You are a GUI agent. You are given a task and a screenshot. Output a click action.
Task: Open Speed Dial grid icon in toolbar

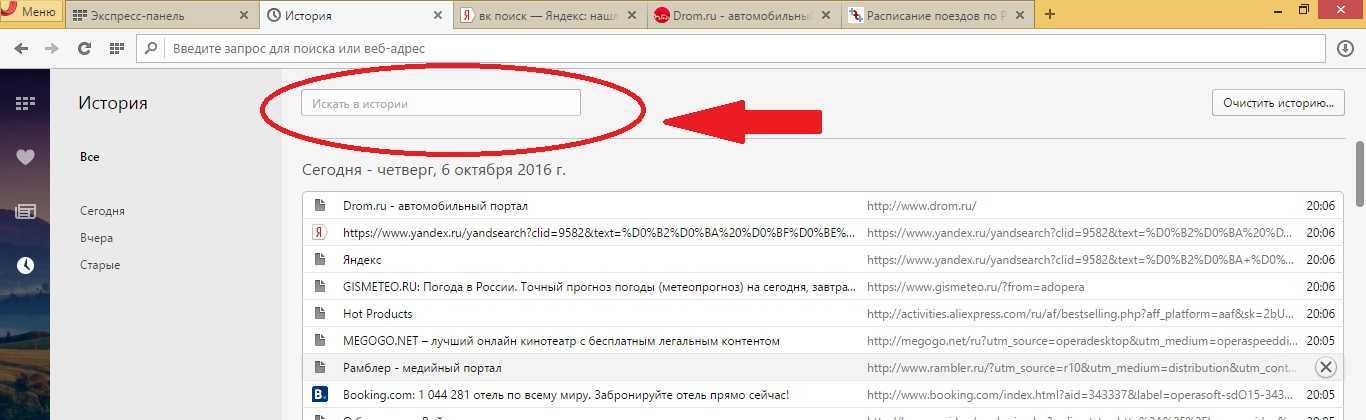[117, 48]
